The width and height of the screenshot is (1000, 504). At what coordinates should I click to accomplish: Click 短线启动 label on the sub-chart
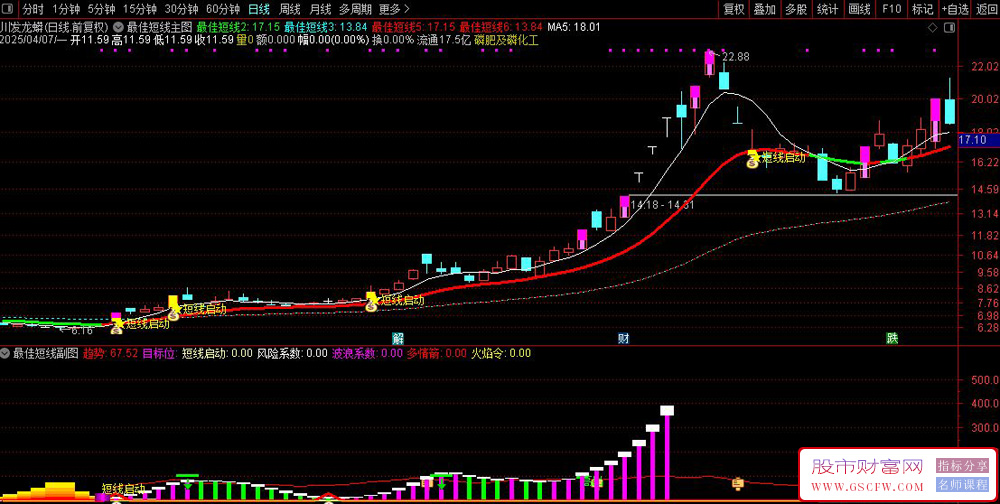tap(124, 489)
